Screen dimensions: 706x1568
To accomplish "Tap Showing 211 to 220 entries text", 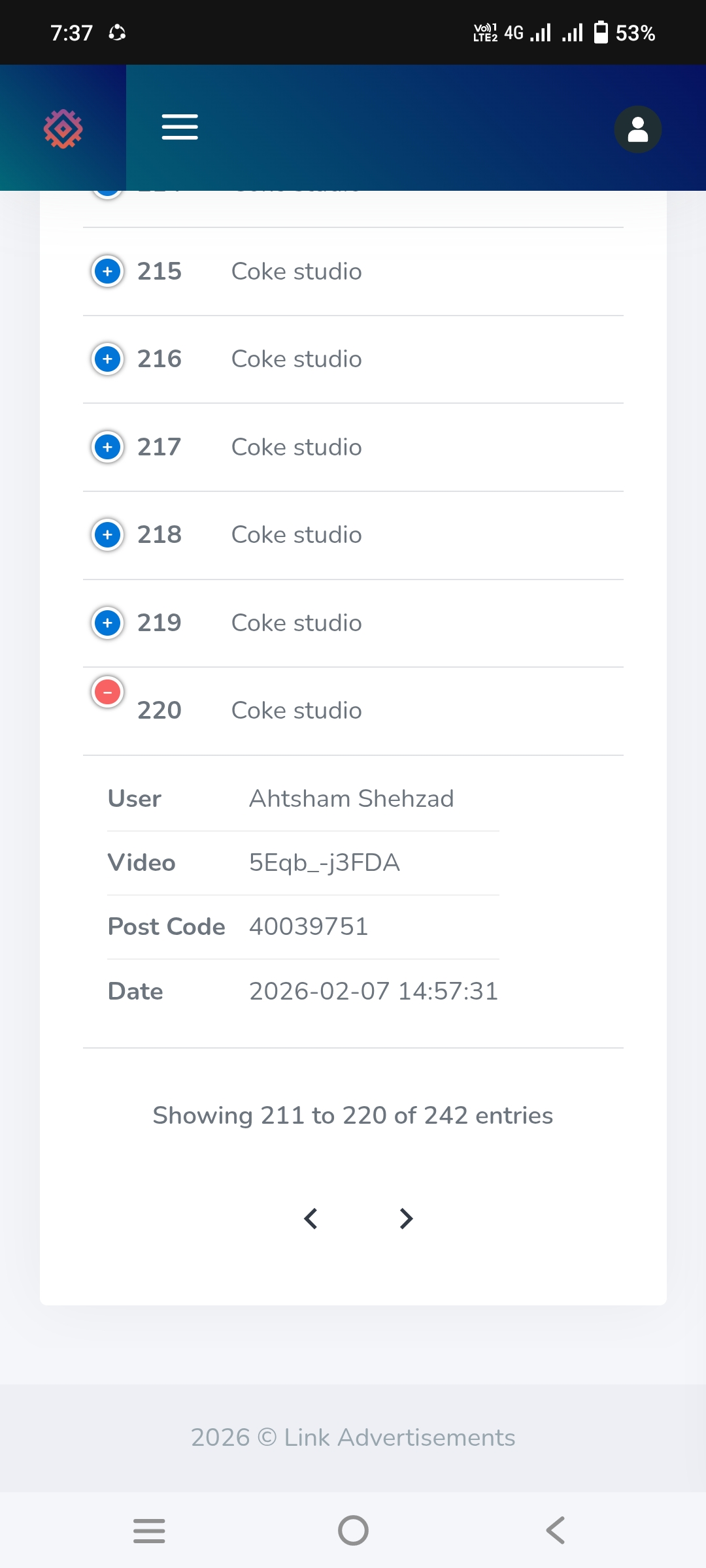I will 353,1115.
